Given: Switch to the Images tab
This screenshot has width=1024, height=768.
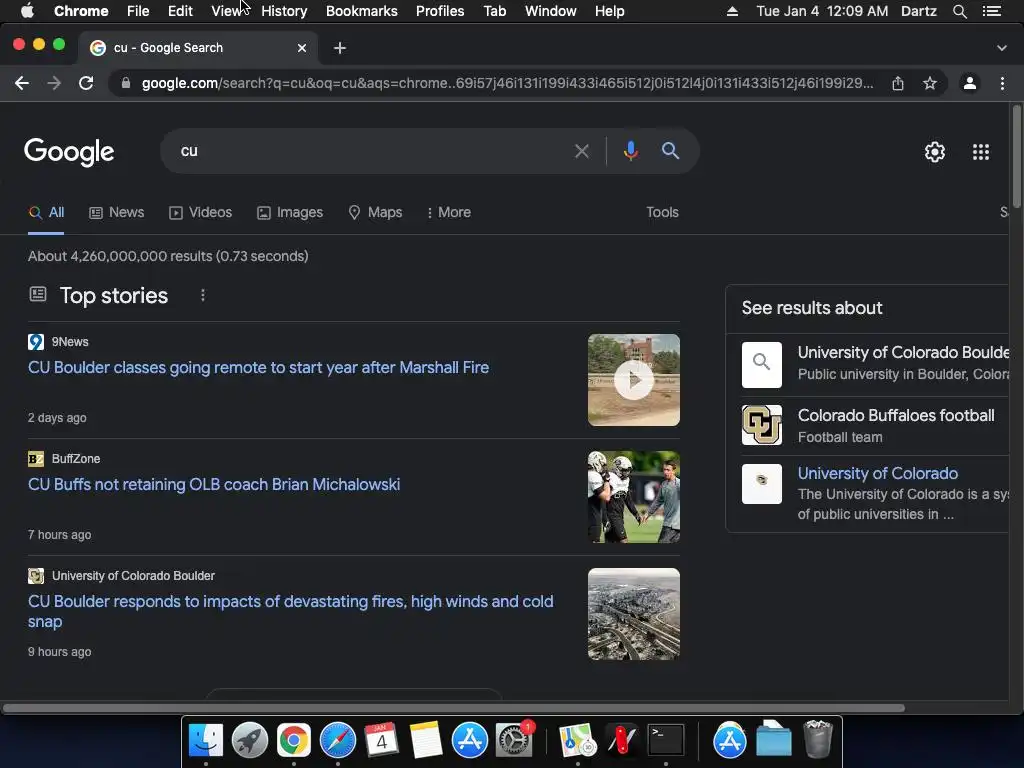Looking at the screenshot, I should [290, 212].
